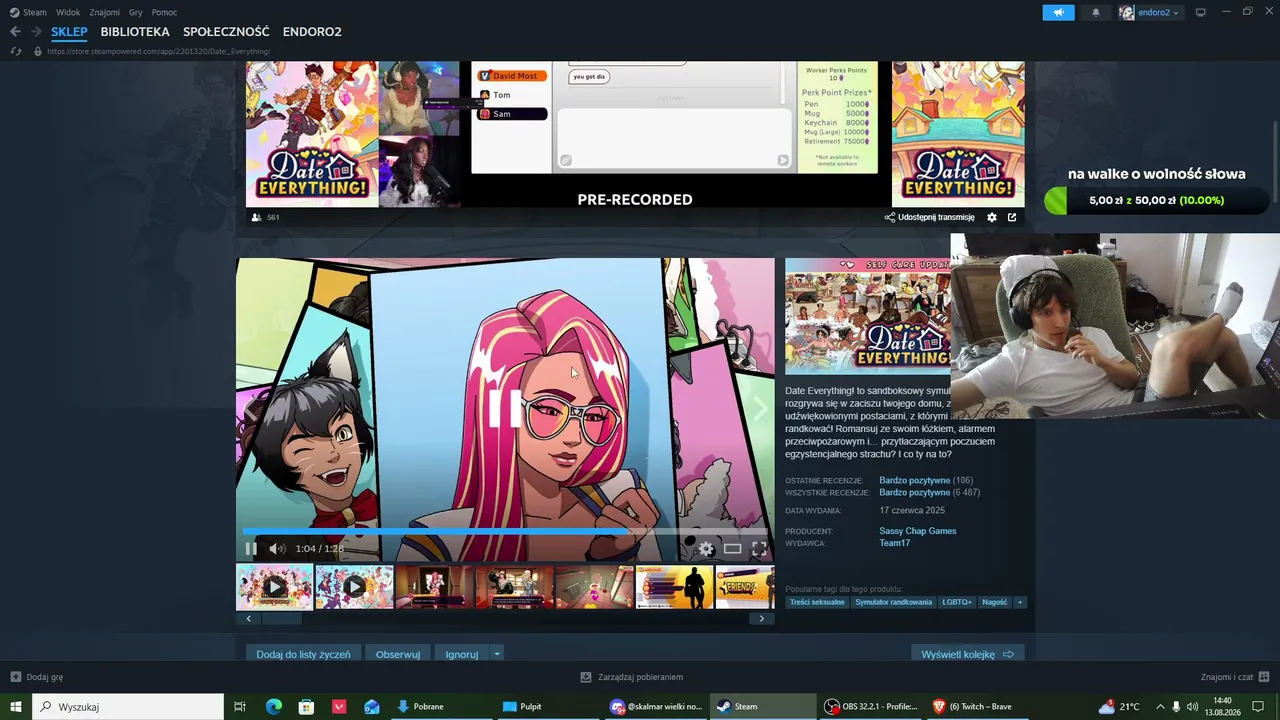Screen dimensions: 1280x720
Task: Open Microsoft Edge from taskbar
Action: tap(273, 707)
